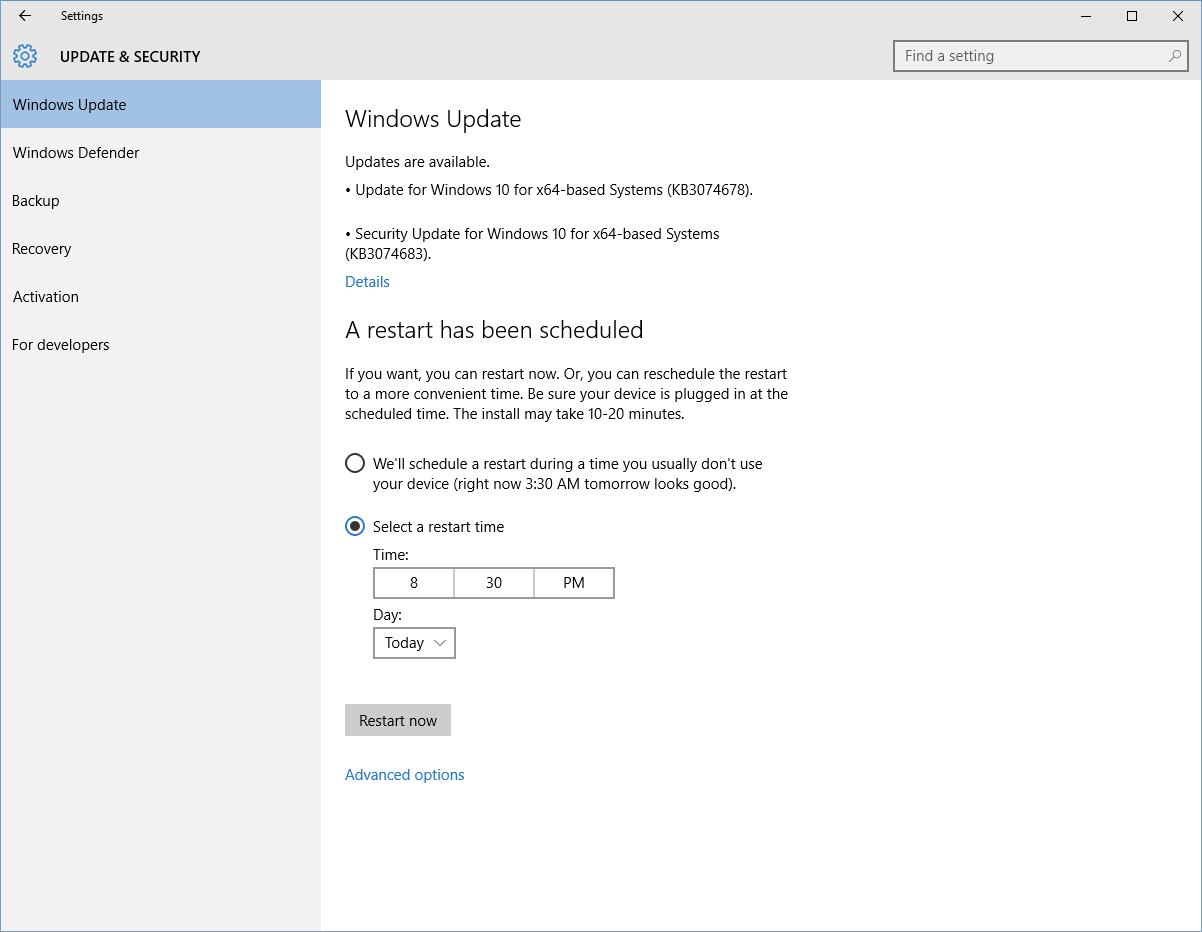Minimize the Settings window
Image resolution: width=1202 pixels, height=932 pixels.
(1086, 16)
